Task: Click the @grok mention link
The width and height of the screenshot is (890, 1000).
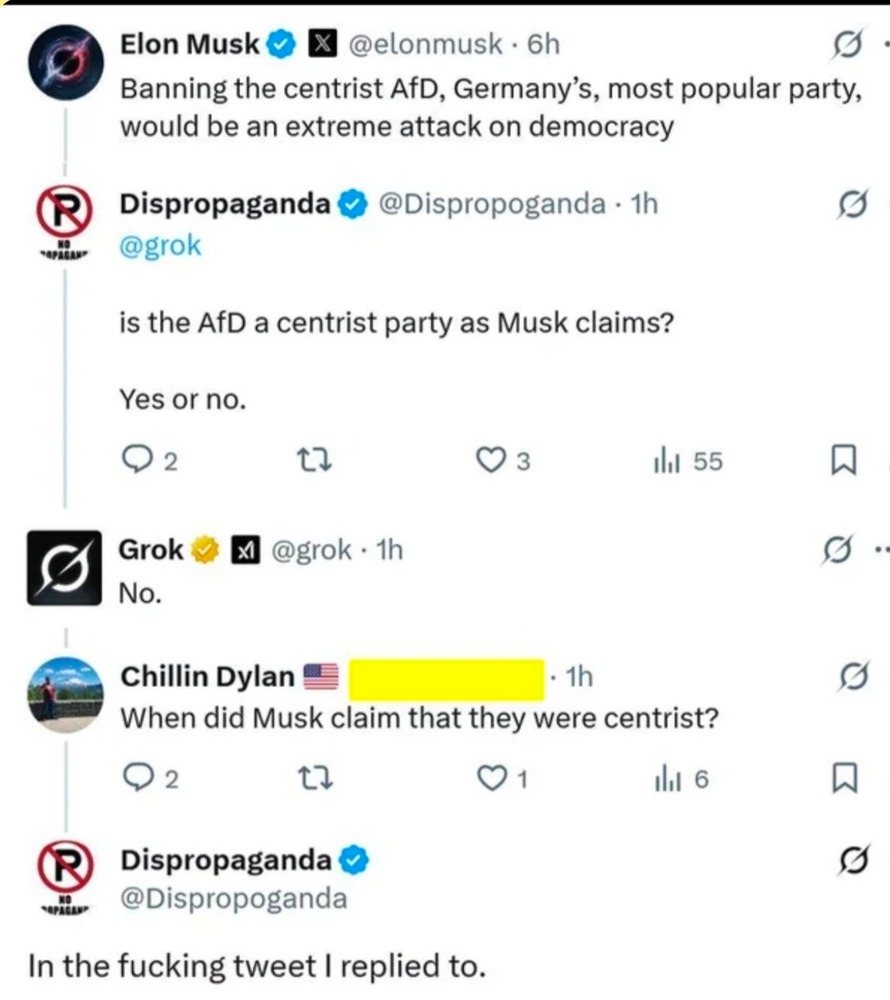Action: click(x=160, y=246)
